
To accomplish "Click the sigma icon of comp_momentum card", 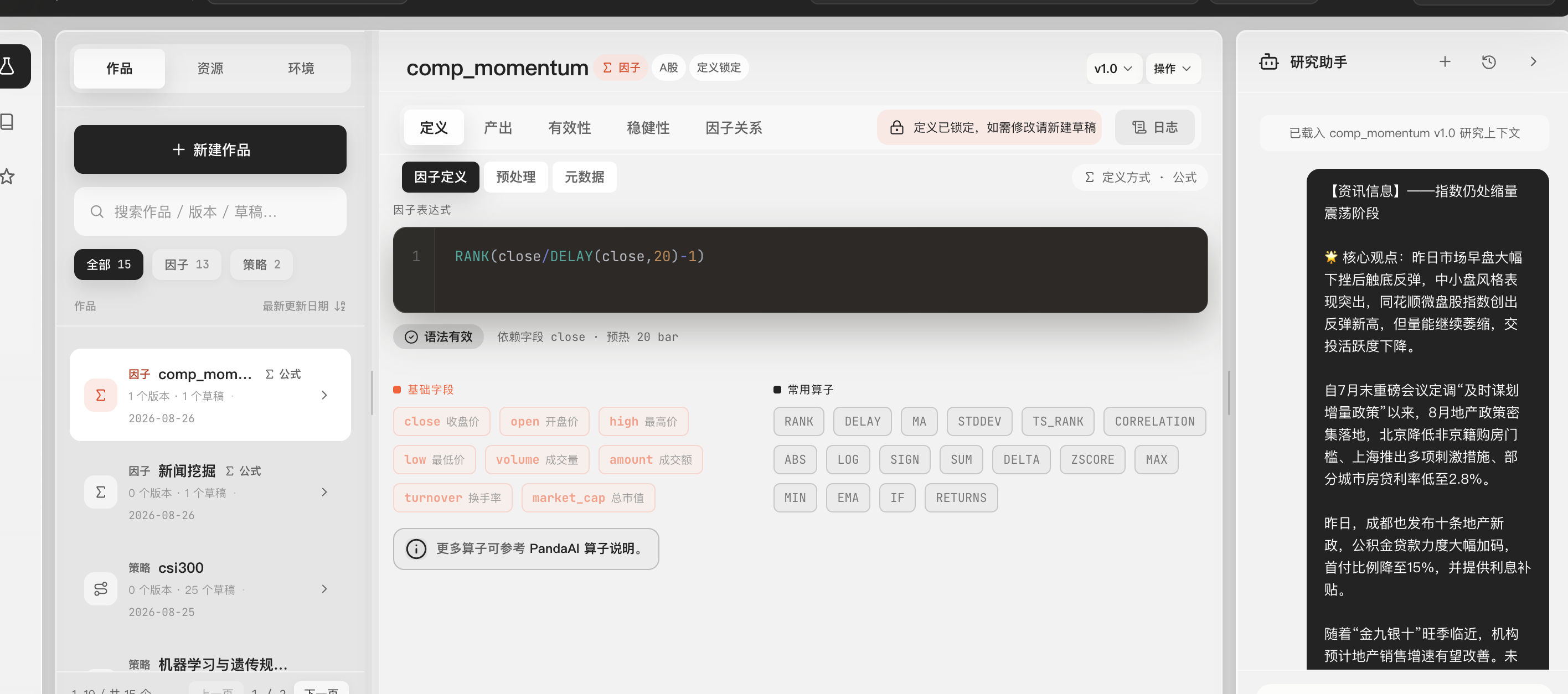I will (x=100, y=395).
